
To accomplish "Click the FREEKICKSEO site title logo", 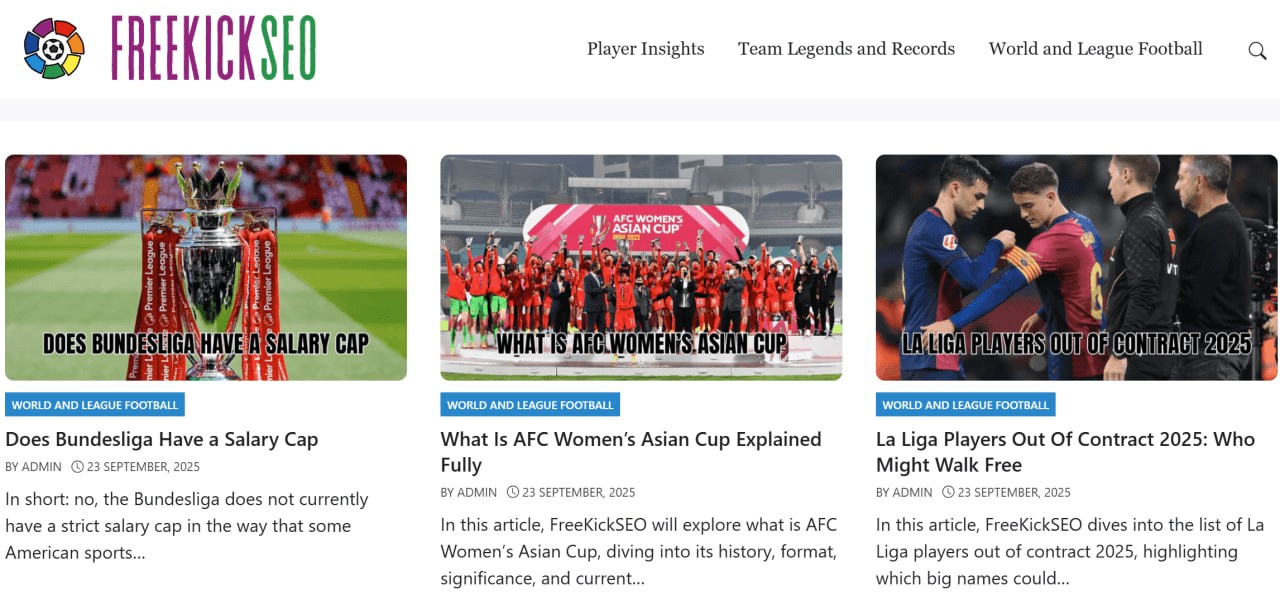I will point(214,48).
